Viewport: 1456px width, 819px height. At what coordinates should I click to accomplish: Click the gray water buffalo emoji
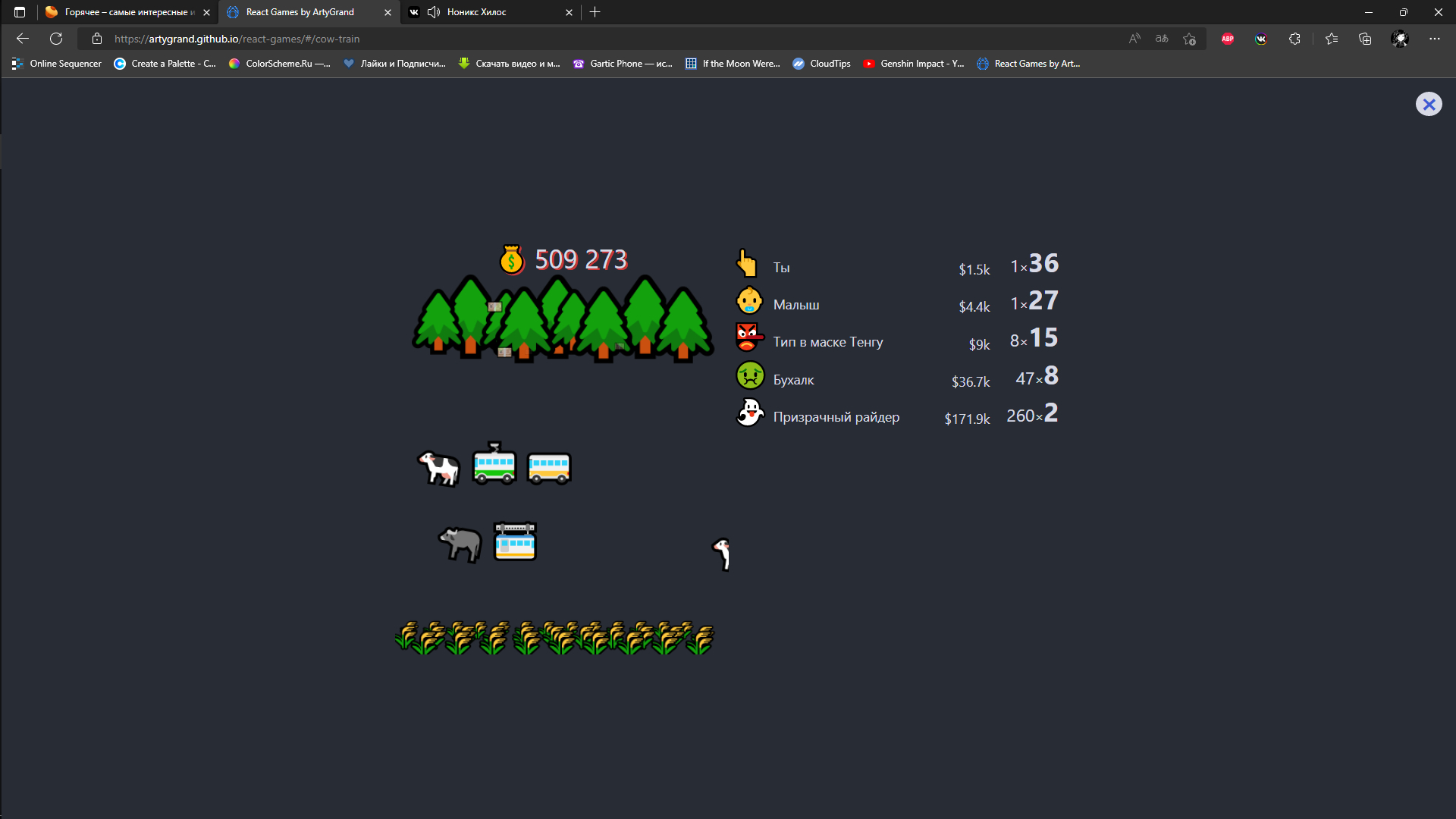460,543
